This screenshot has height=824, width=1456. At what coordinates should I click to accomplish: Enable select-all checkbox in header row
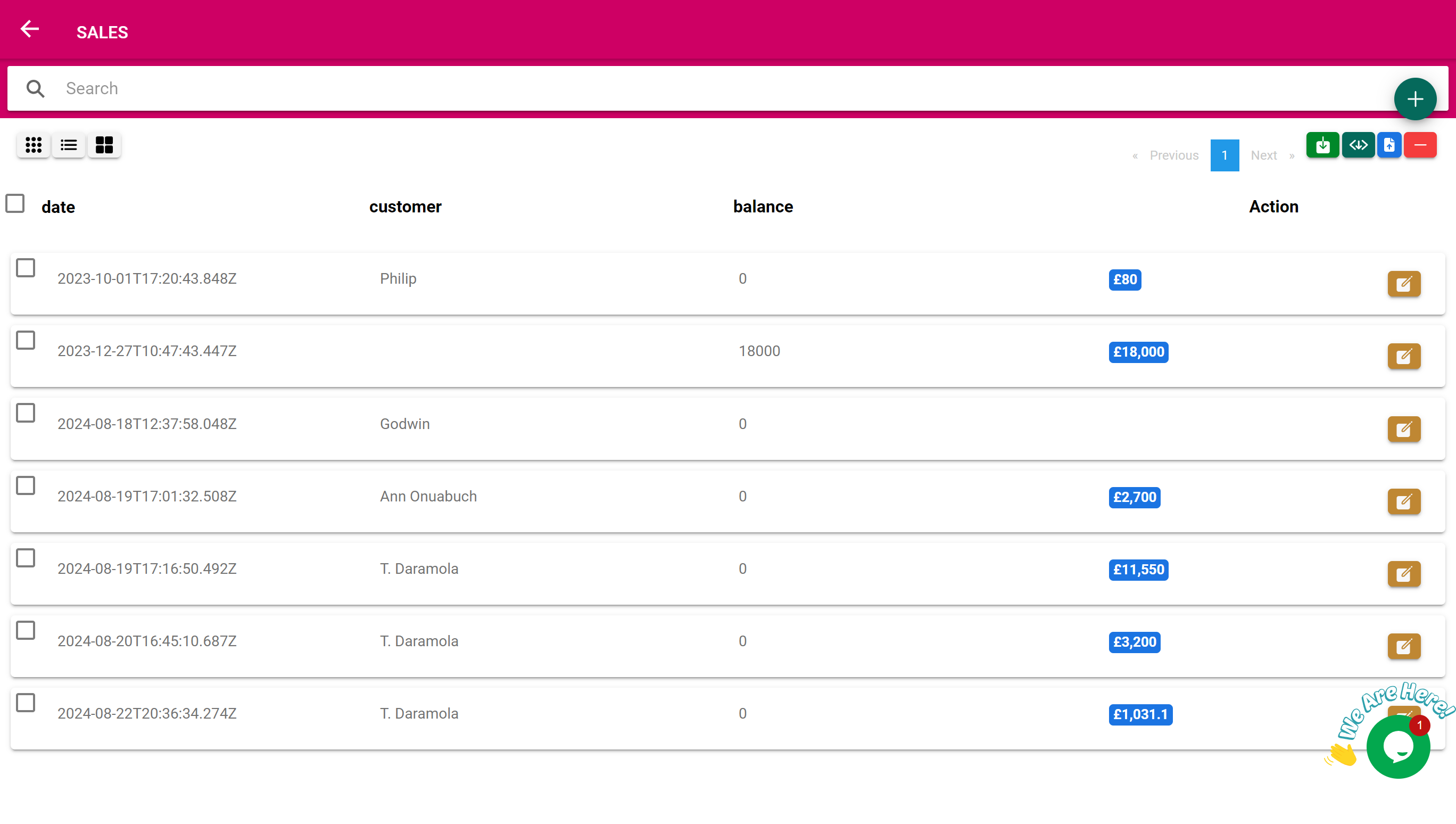pyautogui.click(x=14, y=204)
